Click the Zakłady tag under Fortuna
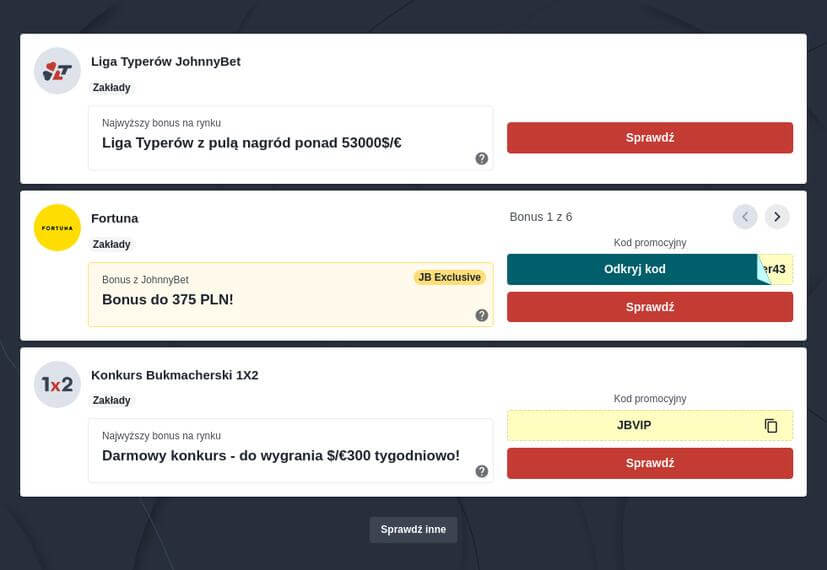This screenshot has height=570, width=827. (112, 244)
